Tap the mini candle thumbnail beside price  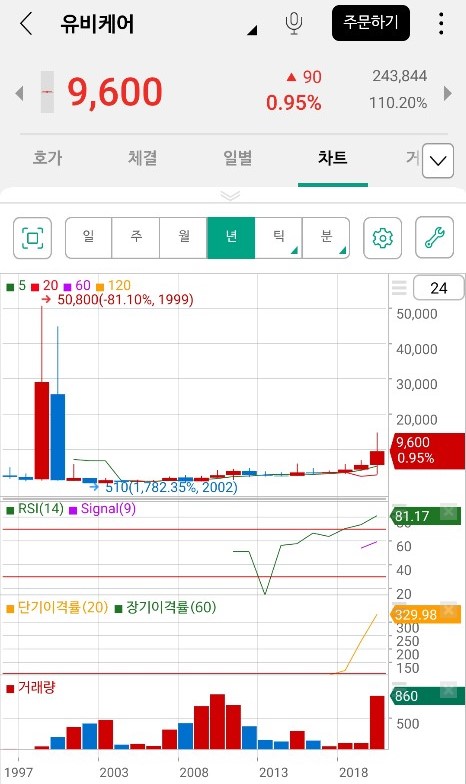[x=47, y=92]
